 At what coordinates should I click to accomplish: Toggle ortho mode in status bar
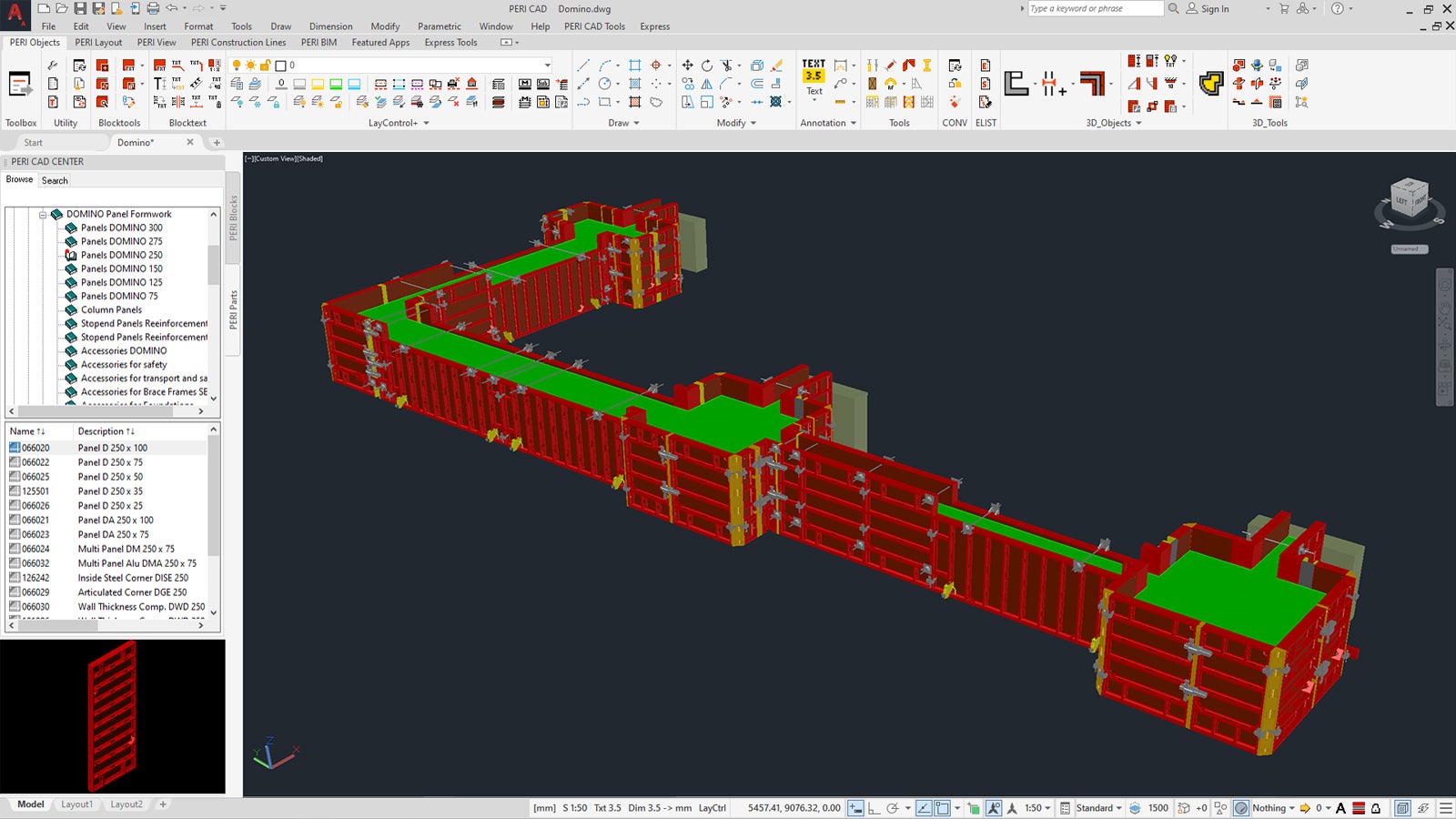(x=874, y=808)
